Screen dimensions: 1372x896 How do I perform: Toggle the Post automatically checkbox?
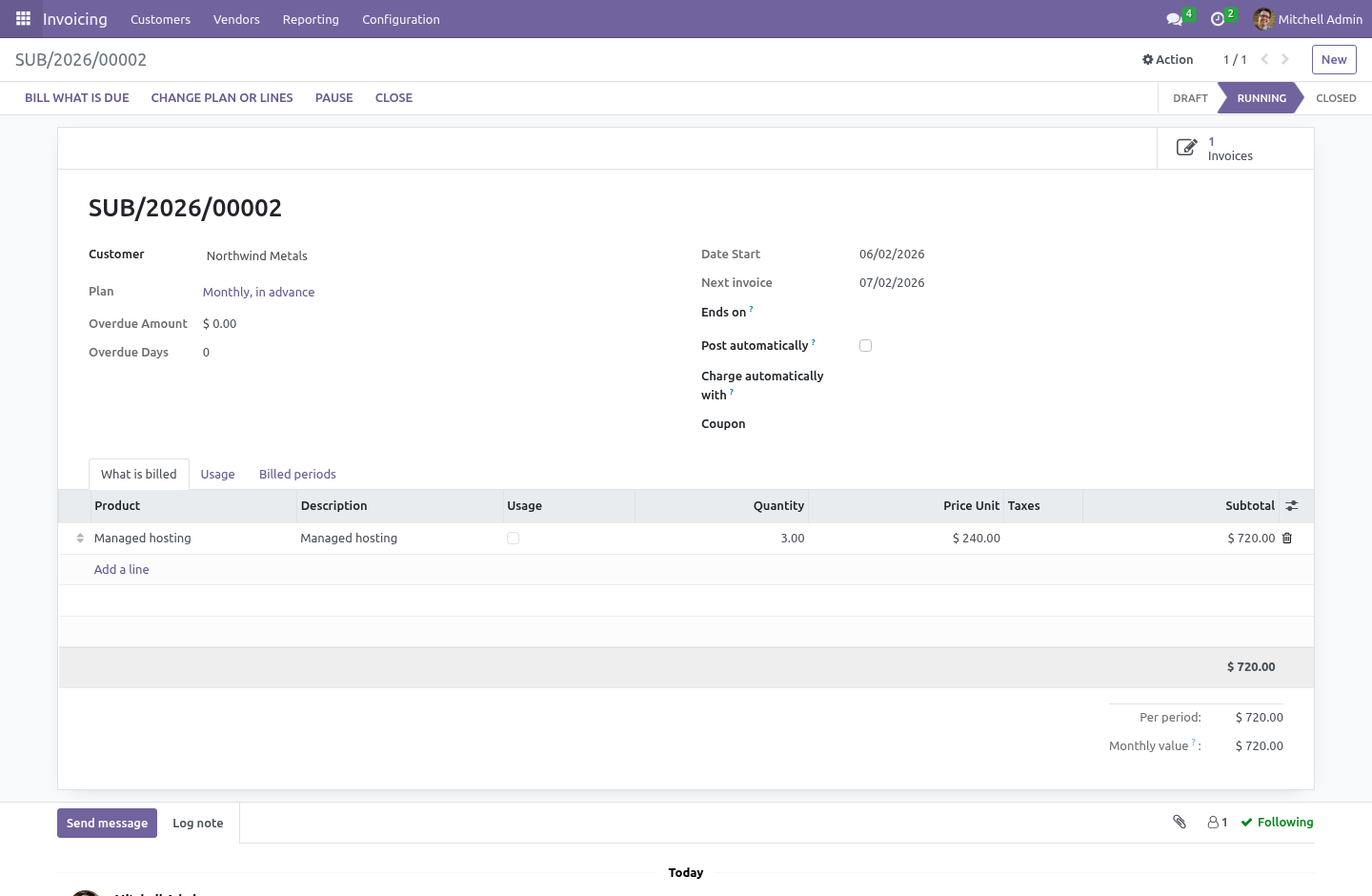(865, 346)
